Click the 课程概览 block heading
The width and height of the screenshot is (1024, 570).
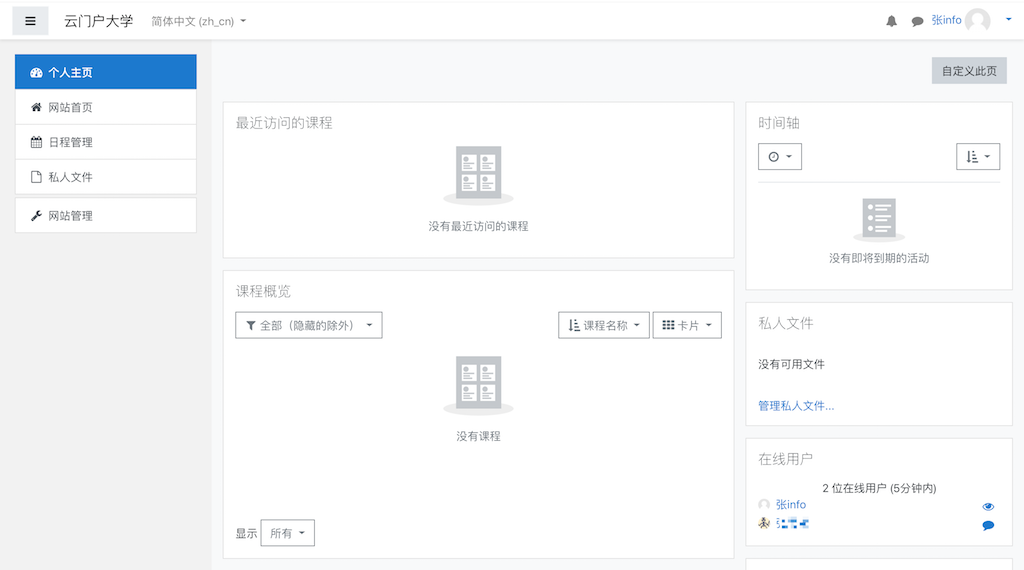click(263, 291)
